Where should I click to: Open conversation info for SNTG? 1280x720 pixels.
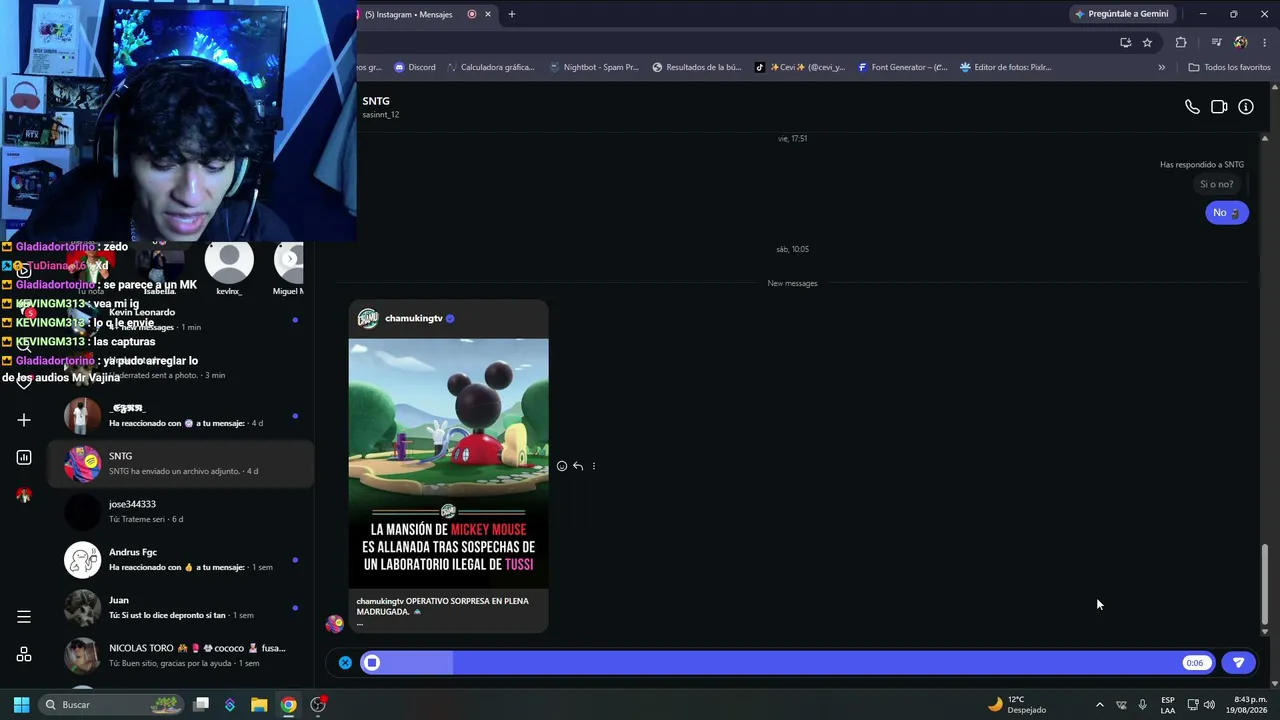[1246, 107]
